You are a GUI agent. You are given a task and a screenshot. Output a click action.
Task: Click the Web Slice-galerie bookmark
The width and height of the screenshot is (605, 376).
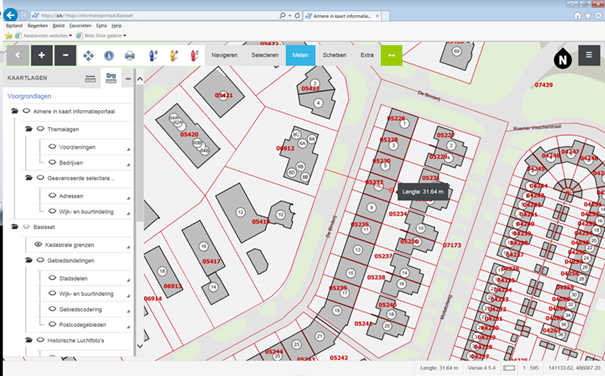(x=101, y=36)
